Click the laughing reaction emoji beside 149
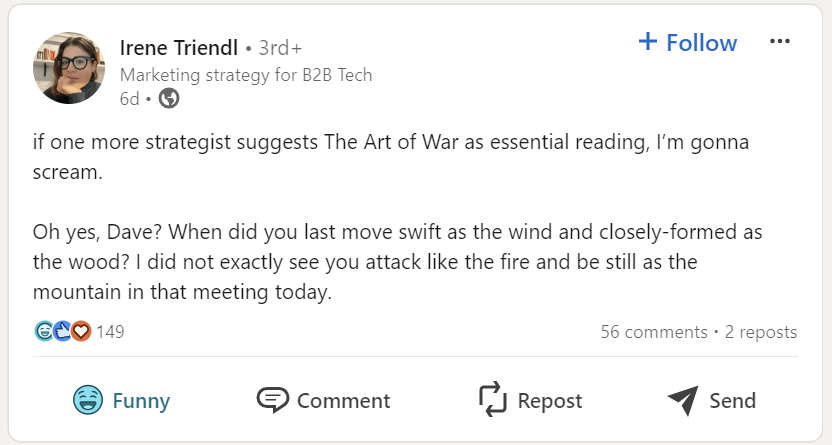This screenshot has width=832, height=445. tap(44, 331)
